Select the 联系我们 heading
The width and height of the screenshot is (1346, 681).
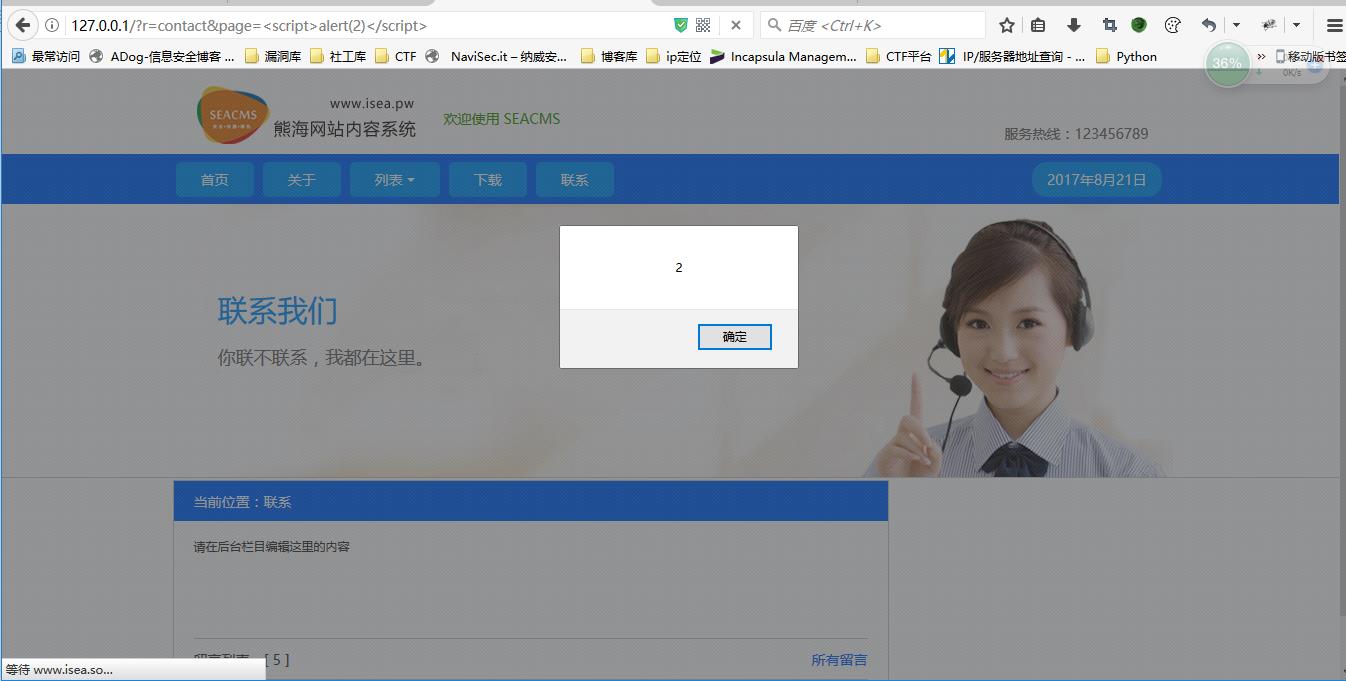[277, 311]
